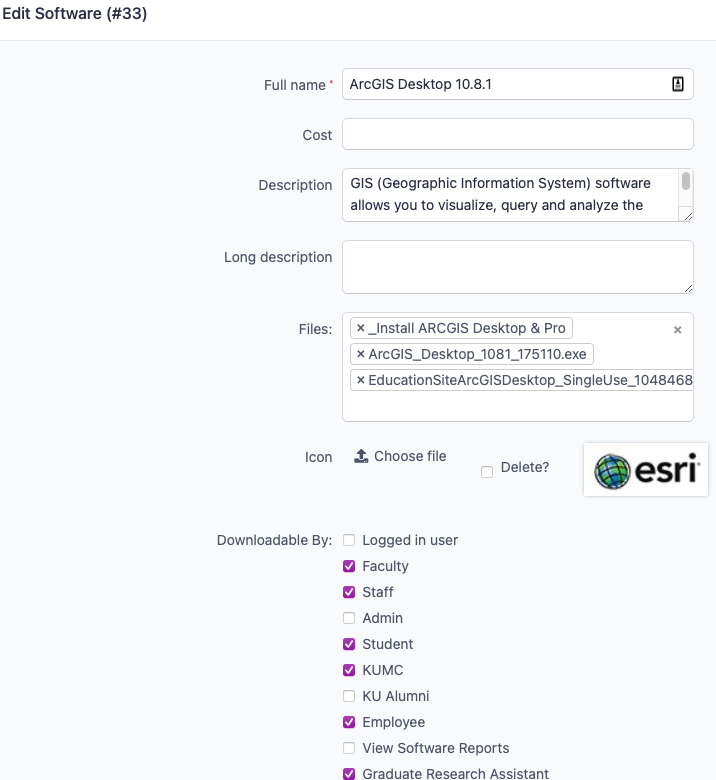Click the upload icon next to Choose file
Viewport: 716px width, 780px height.
point(361,456)
